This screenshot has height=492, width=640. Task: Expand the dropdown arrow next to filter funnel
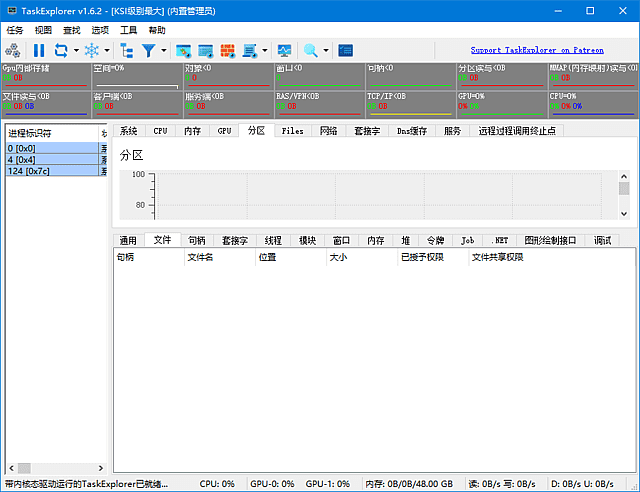point(163,50)
